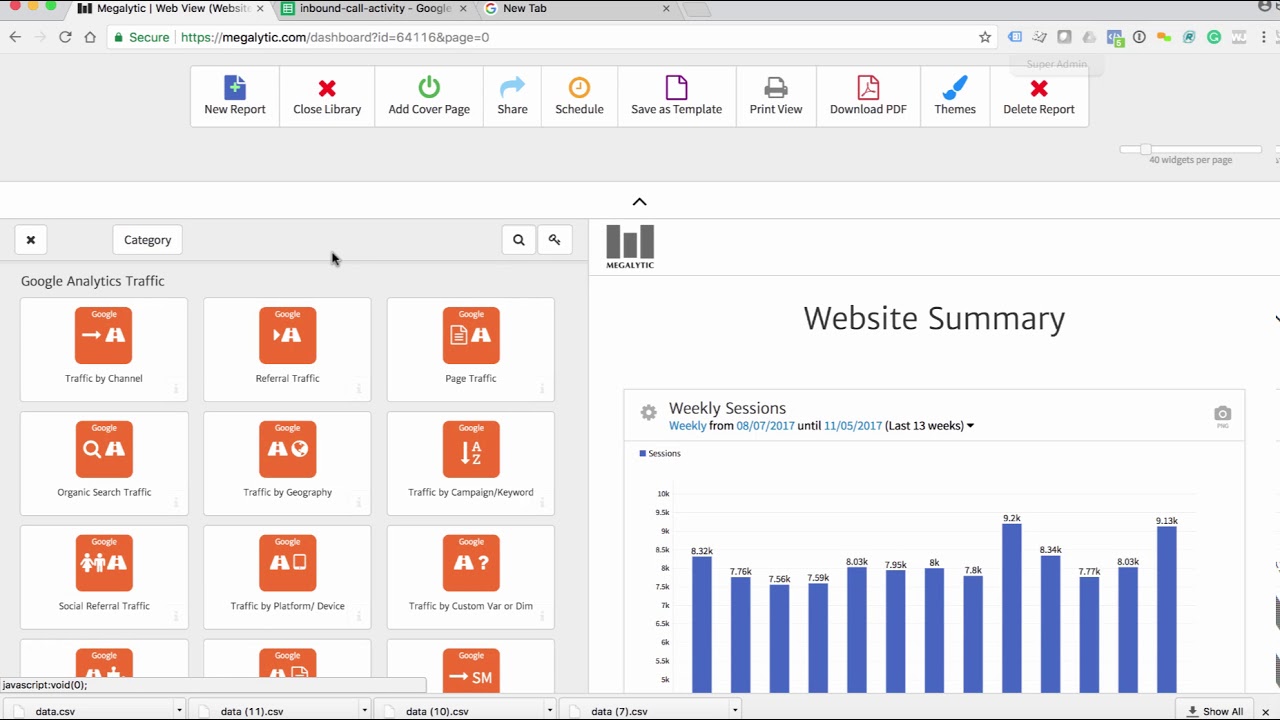Add Traffic by Custom Var or Dim widget
The width and height of the screenshot is (1280, 720).
point(471,577)
